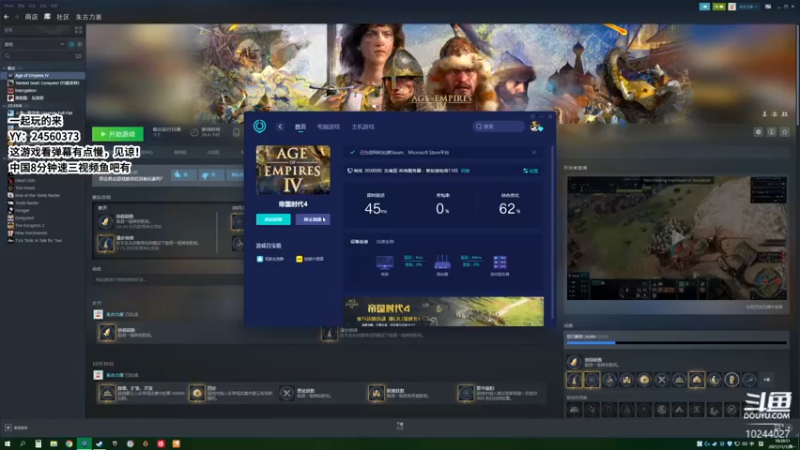800x450 pixels.
Task: Click the green 开始游戏 play button
Action: coord(118,134)
